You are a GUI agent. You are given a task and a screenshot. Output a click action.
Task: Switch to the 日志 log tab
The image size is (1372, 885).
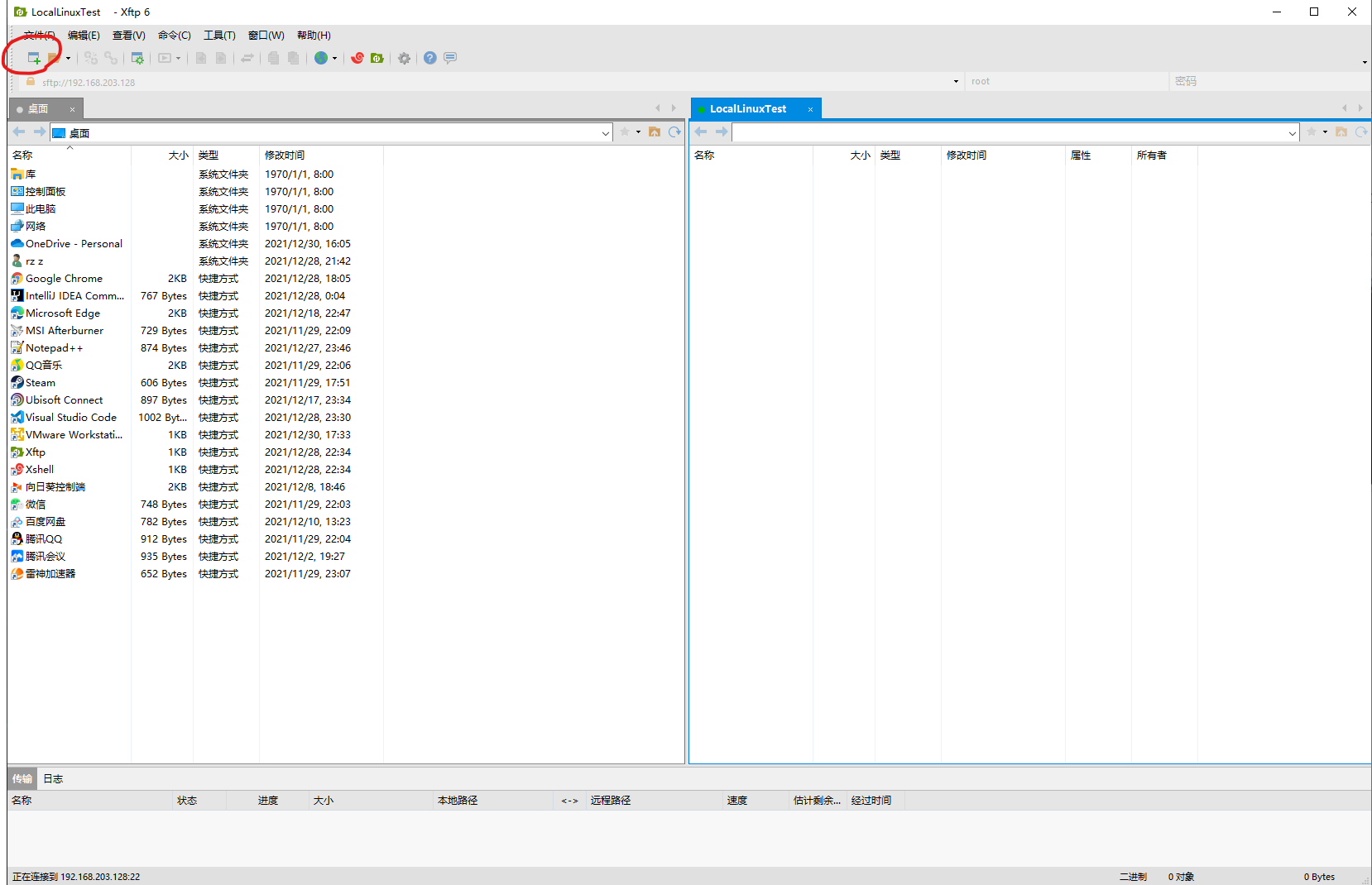53,779
